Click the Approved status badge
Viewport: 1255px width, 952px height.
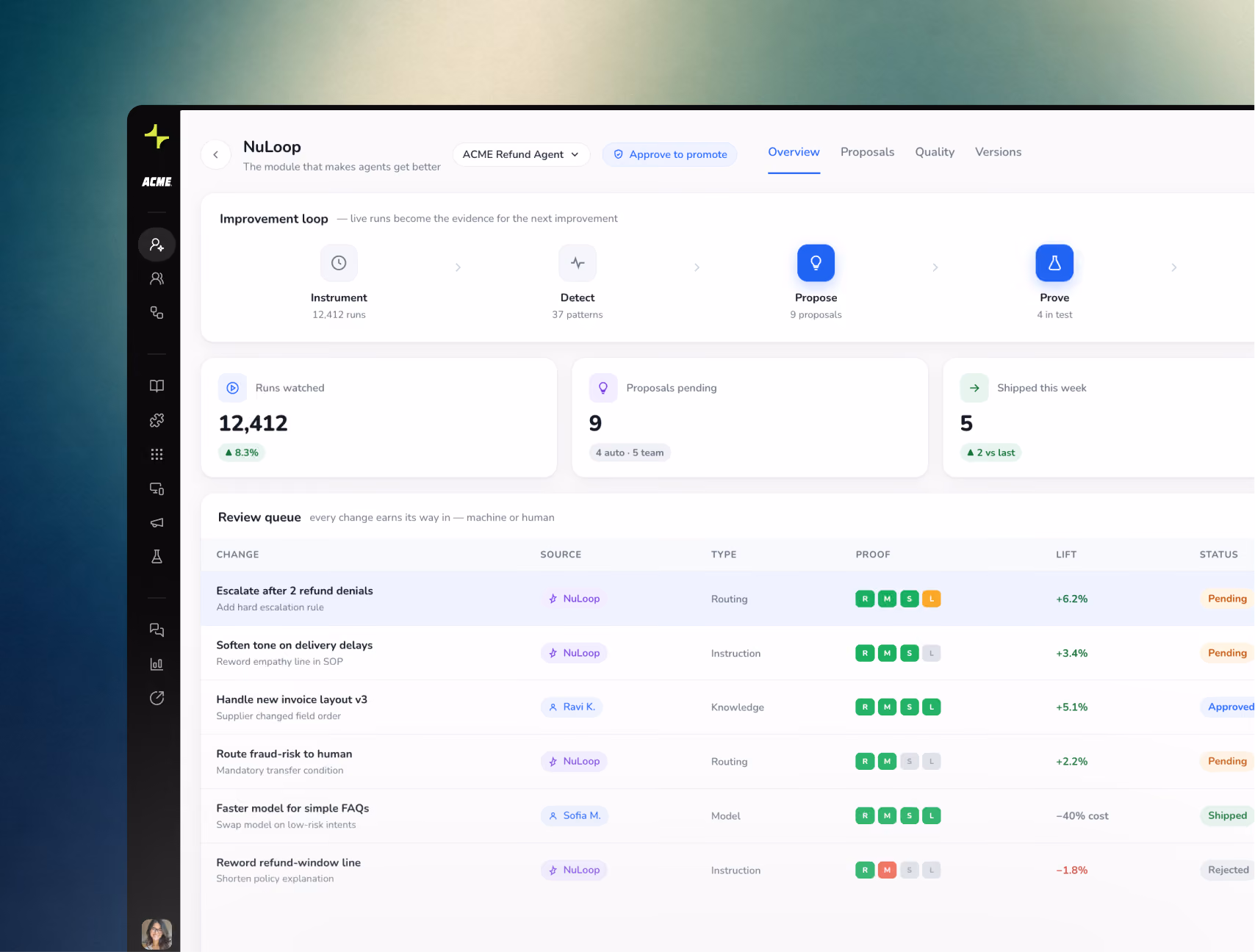pyautogui.click(x=1229, y=707)
